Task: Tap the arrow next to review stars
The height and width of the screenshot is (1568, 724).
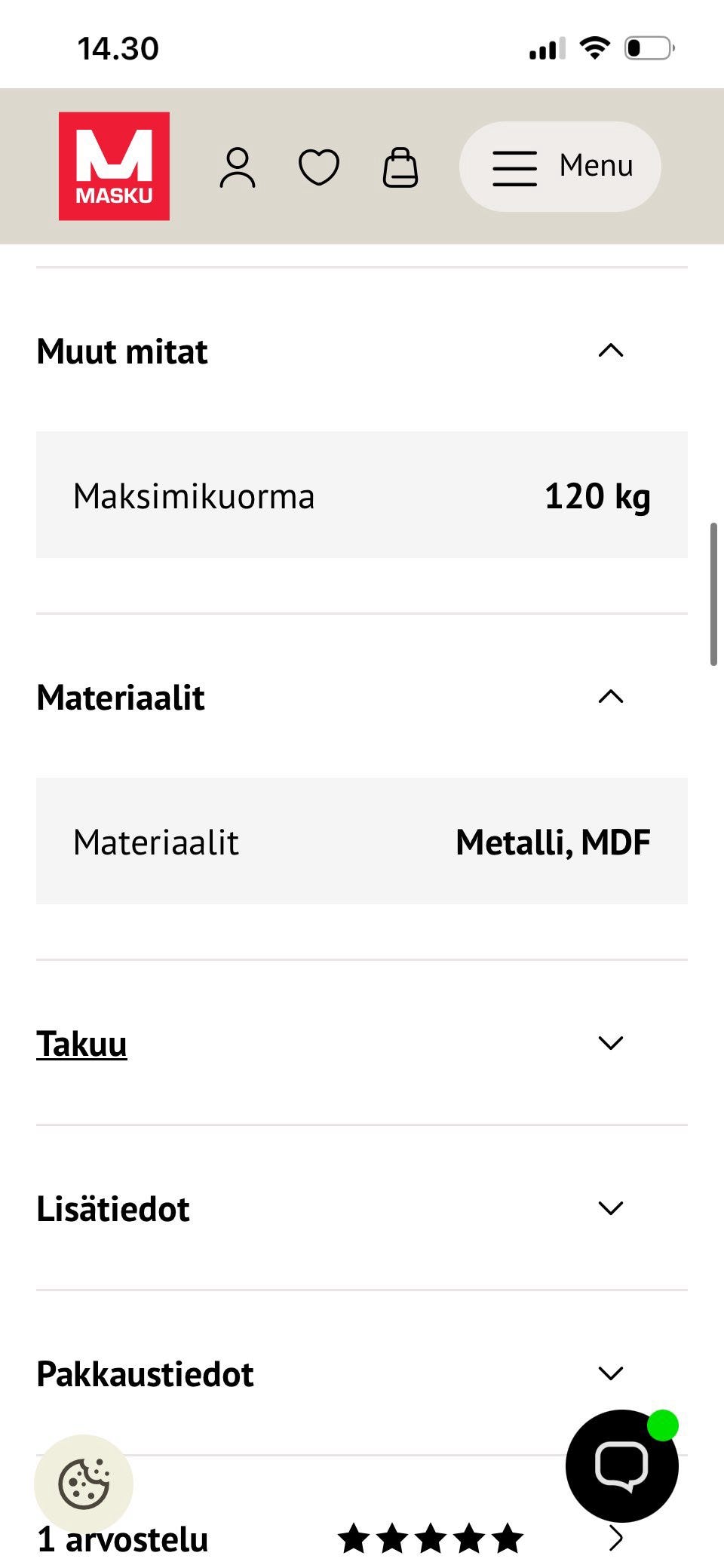Action: click(x=616, y=1539)
